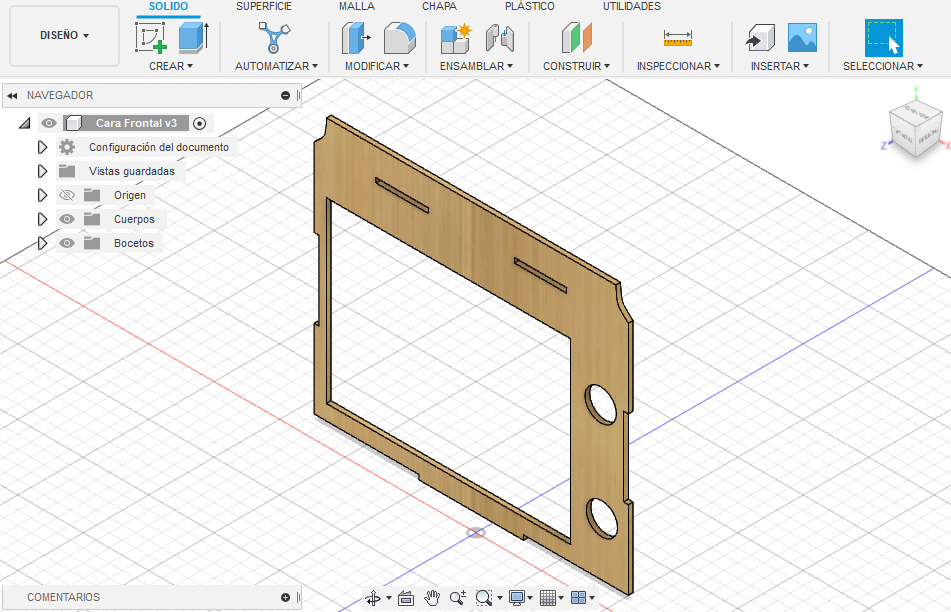Switch to the Sólido tab
The width and height of the screenshot is (951, 612).
pos(169,6)
